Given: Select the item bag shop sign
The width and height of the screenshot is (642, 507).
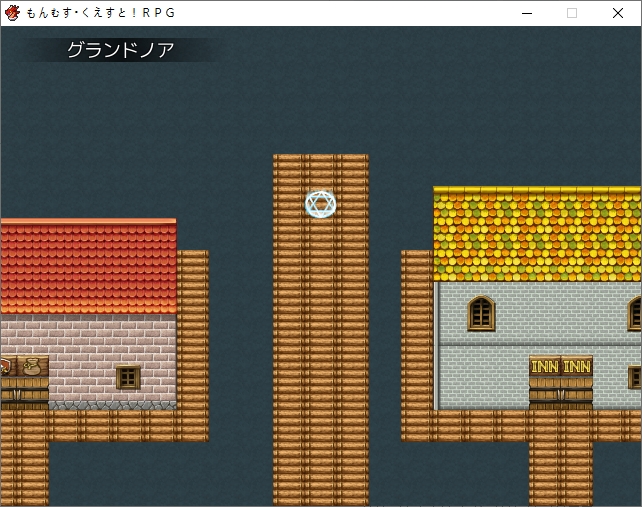Looking at the screenshot, I should coord(33,366).
